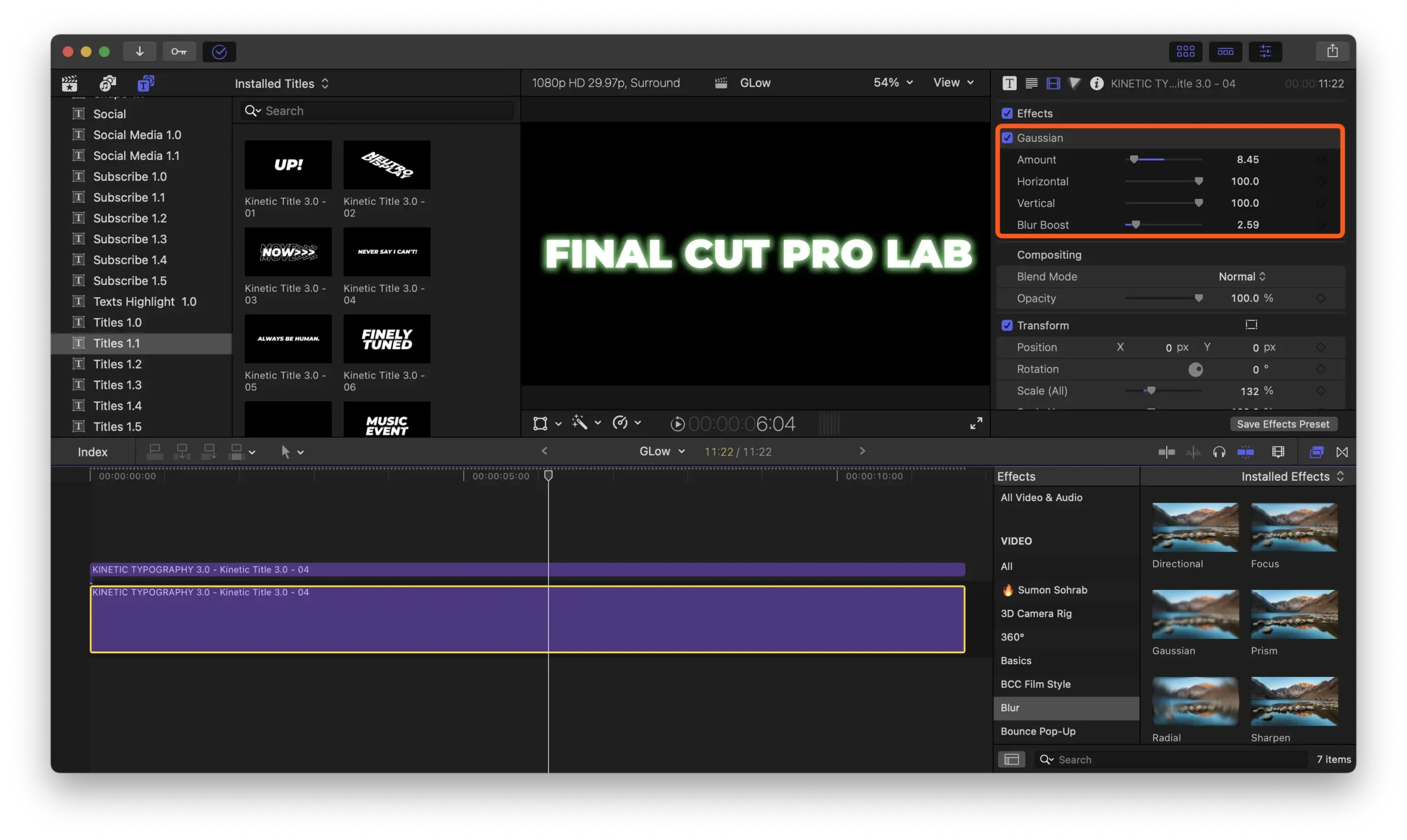Toggle viewer full screen arrows icon

976,424
